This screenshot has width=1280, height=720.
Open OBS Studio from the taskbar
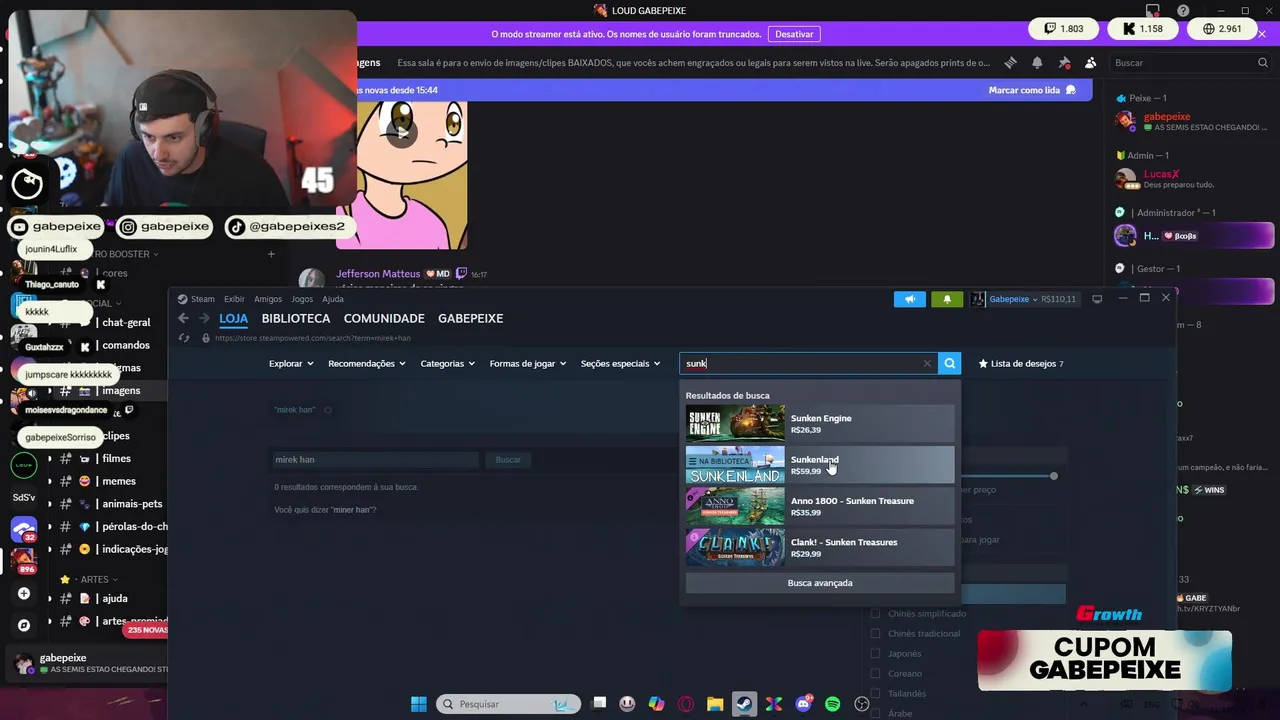862,704
